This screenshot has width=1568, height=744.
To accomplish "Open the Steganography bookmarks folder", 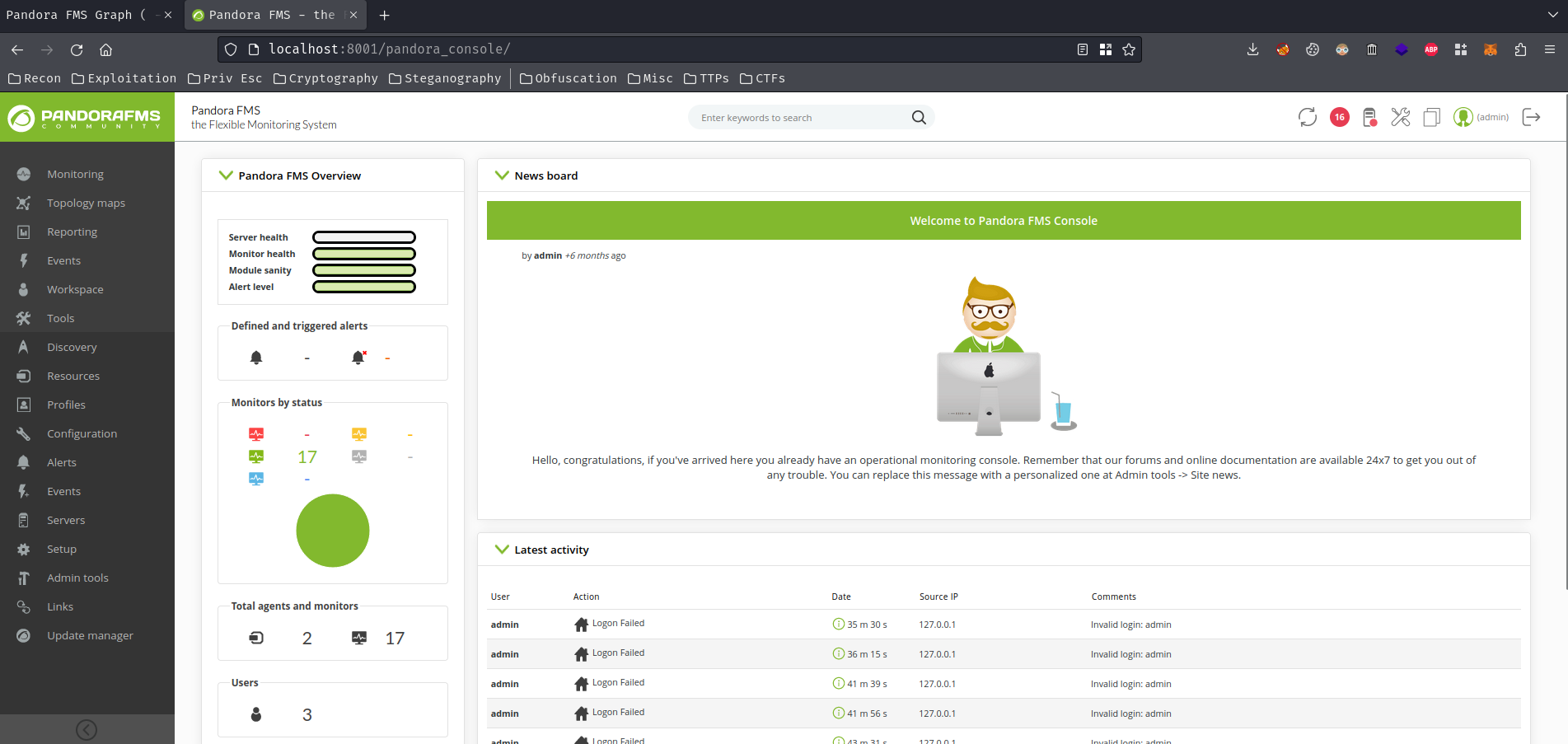I will coord(445,78).
